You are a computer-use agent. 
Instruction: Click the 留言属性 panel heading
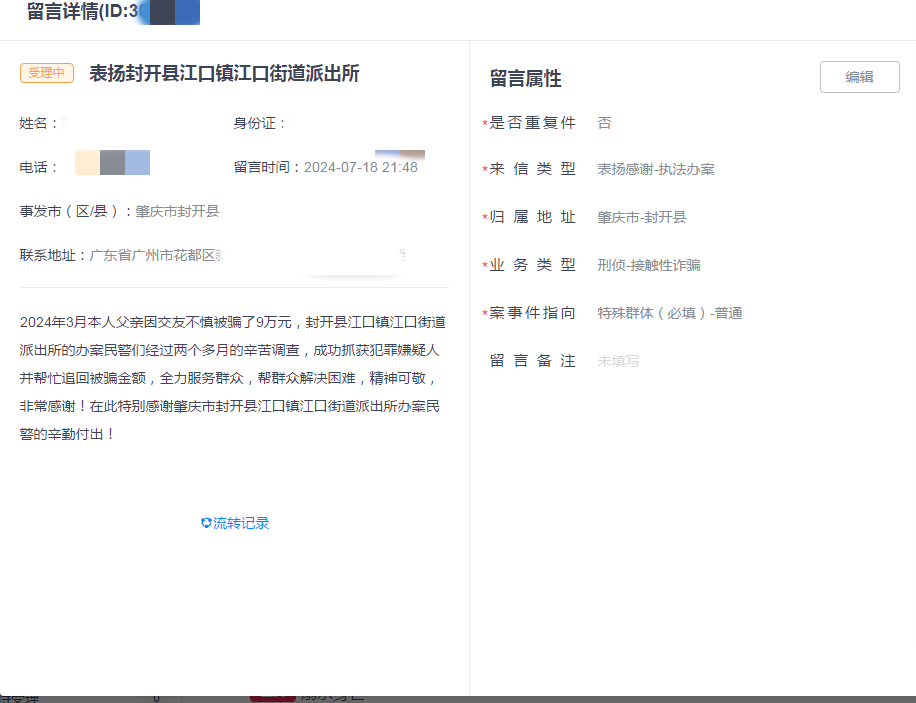point(525,78)
